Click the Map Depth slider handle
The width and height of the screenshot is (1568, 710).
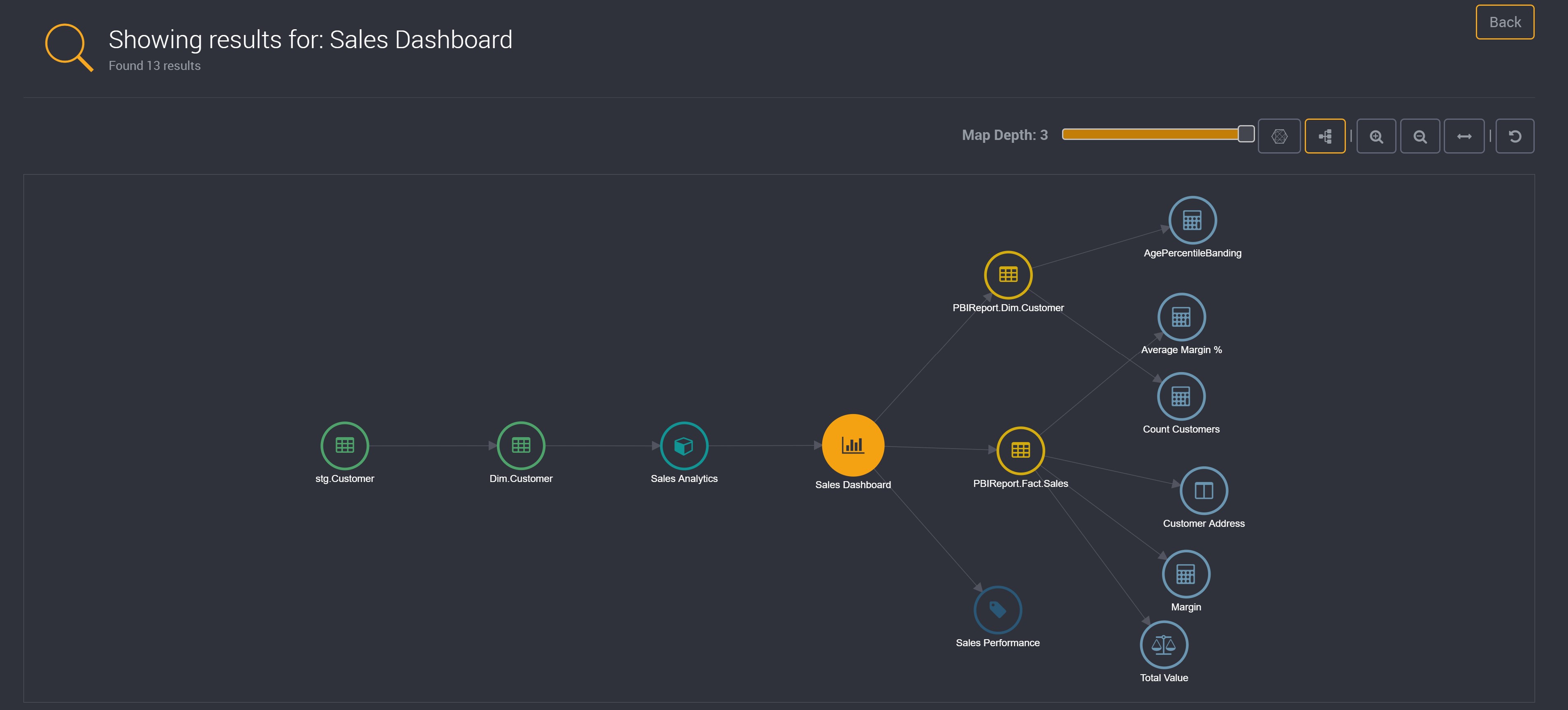pos(1246,134)
